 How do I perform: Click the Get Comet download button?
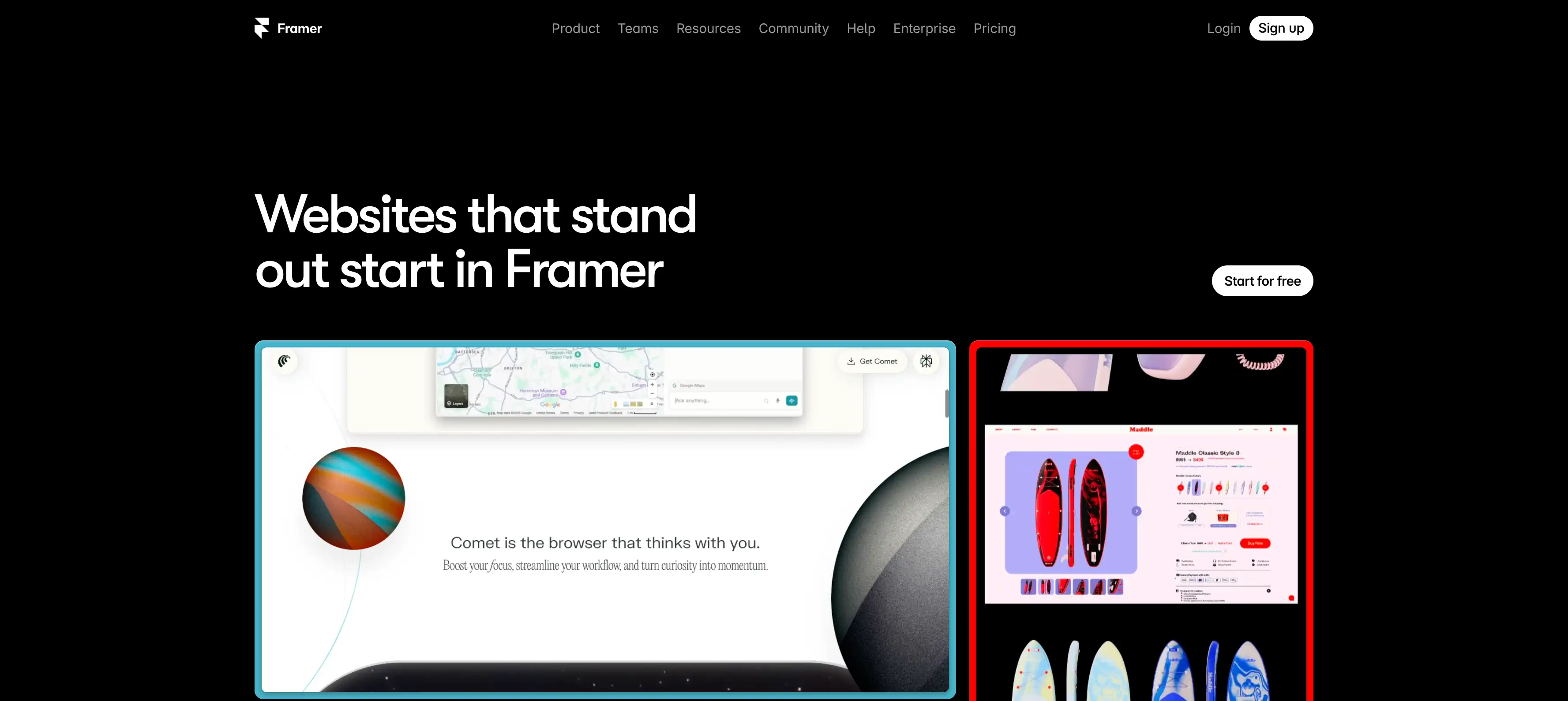(872, 362)
